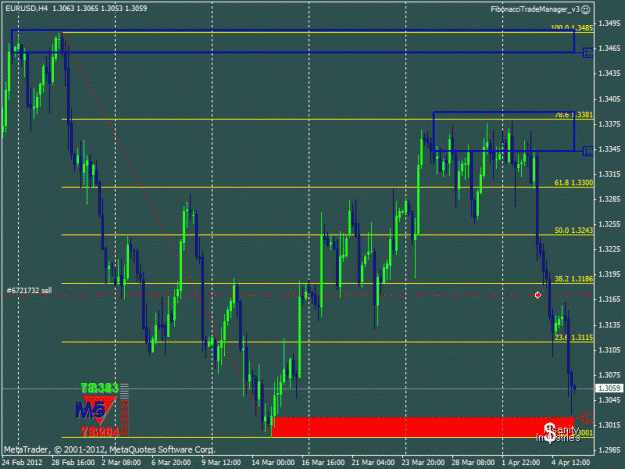Viewport: 625px width, 469px height.
Task: Select the solid red rectangle zone
Action: click(423, 427)
